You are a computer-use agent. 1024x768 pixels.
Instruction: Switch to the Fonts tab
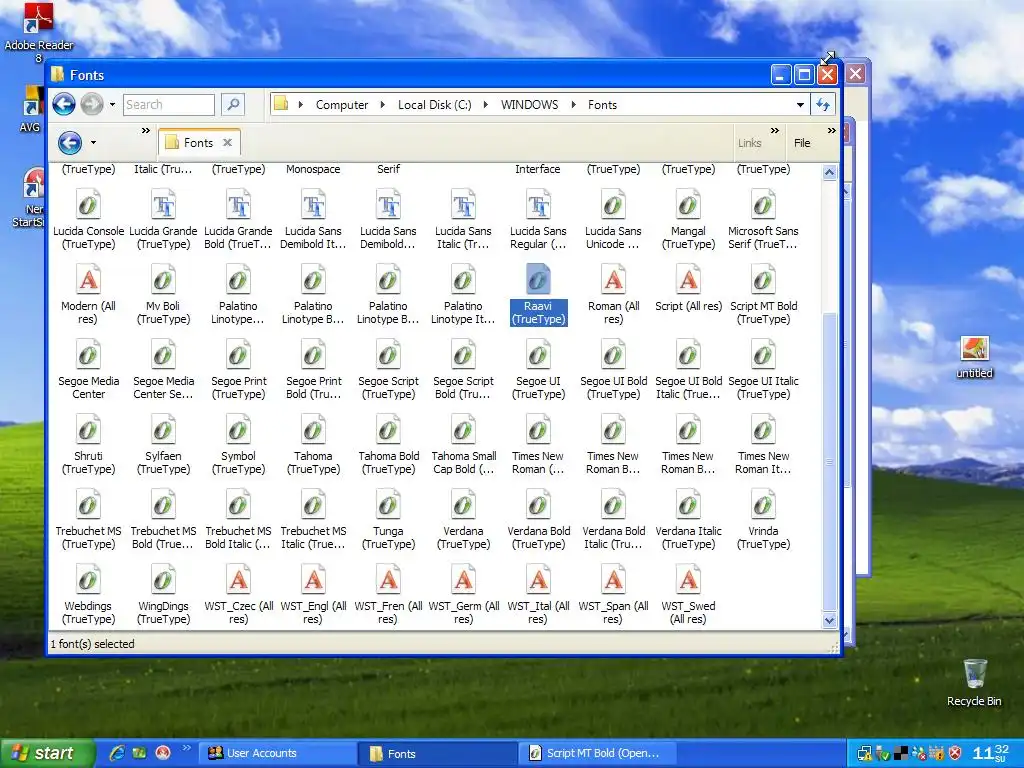tap(199, 143)
